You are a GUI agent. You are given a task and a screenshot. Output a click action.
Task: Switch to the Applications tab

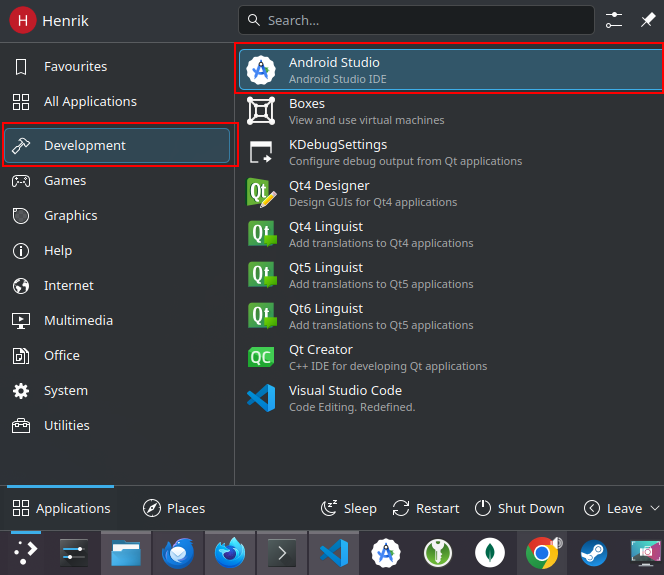[x=61, y=508]
